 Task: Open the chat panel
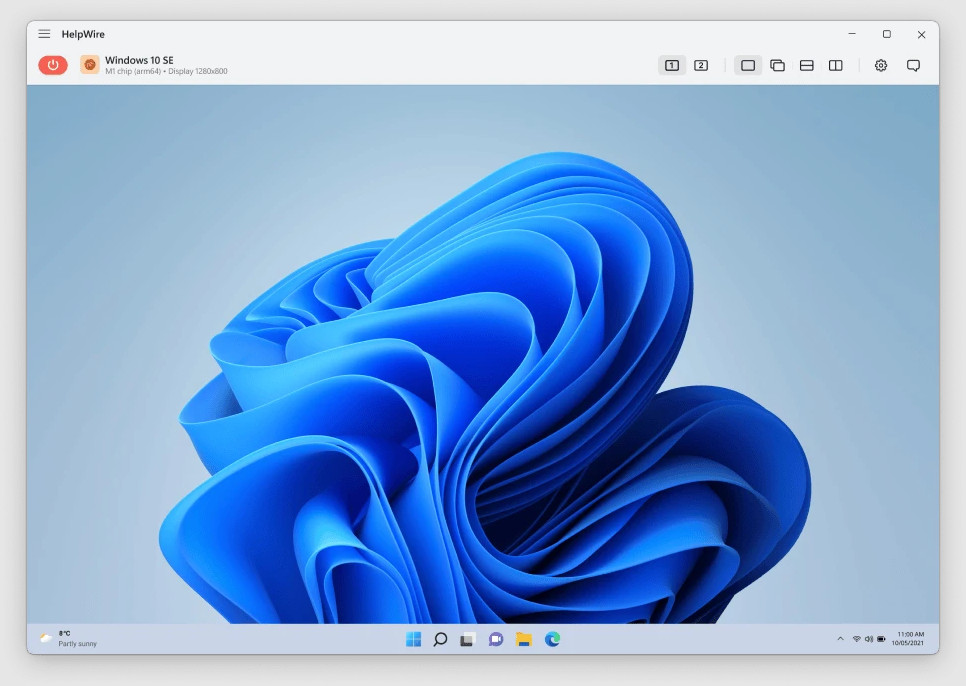coord(914,65)
